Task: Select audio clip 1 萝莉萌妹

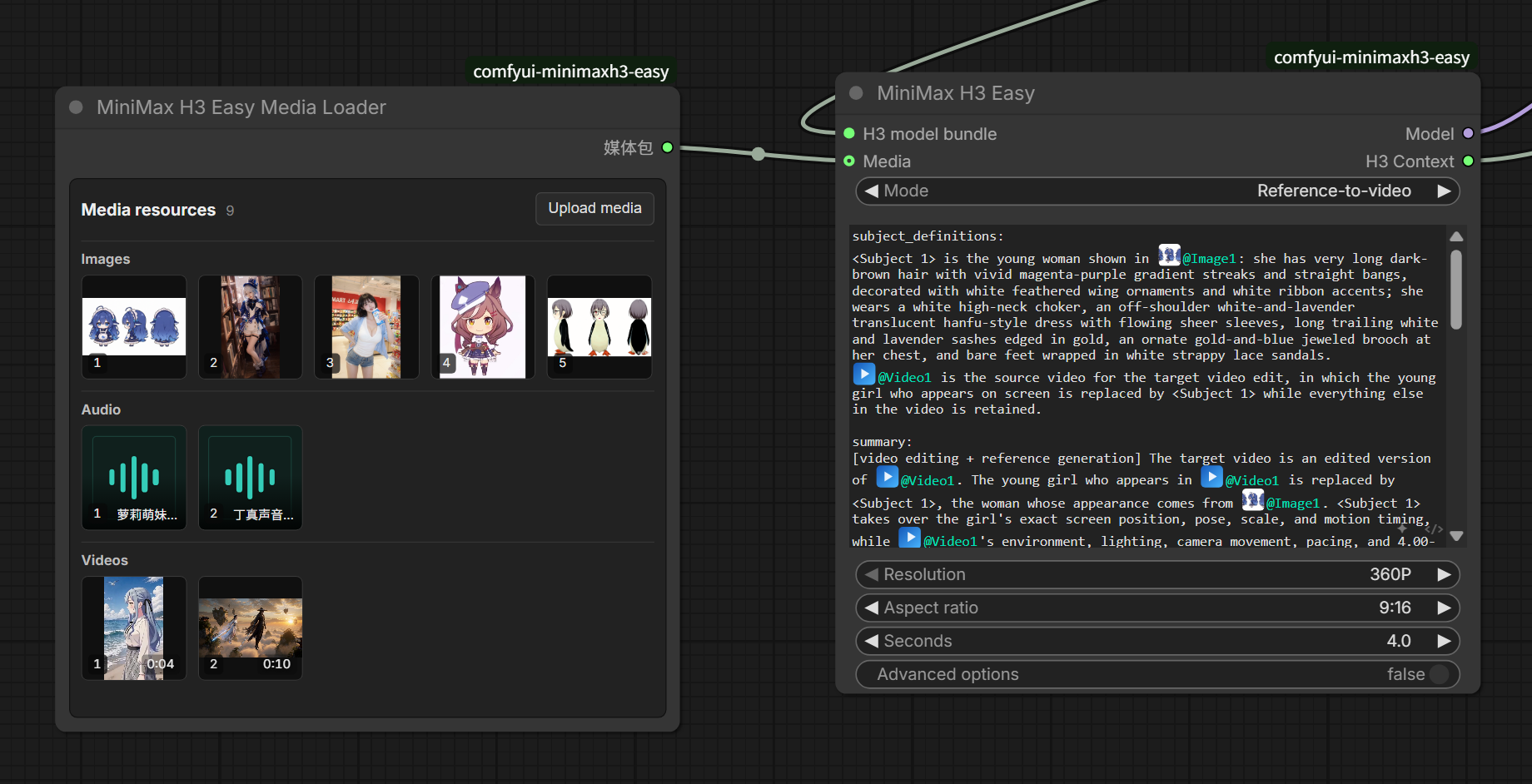Action: pos(134,478)
